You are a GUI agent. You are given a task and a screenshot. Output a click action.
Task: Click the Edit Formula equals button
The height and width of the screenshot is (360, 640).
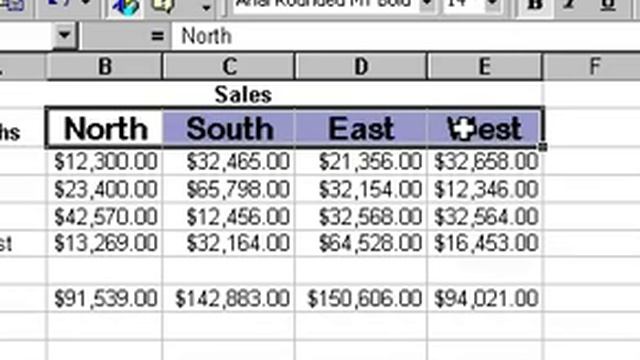(157, 36)
